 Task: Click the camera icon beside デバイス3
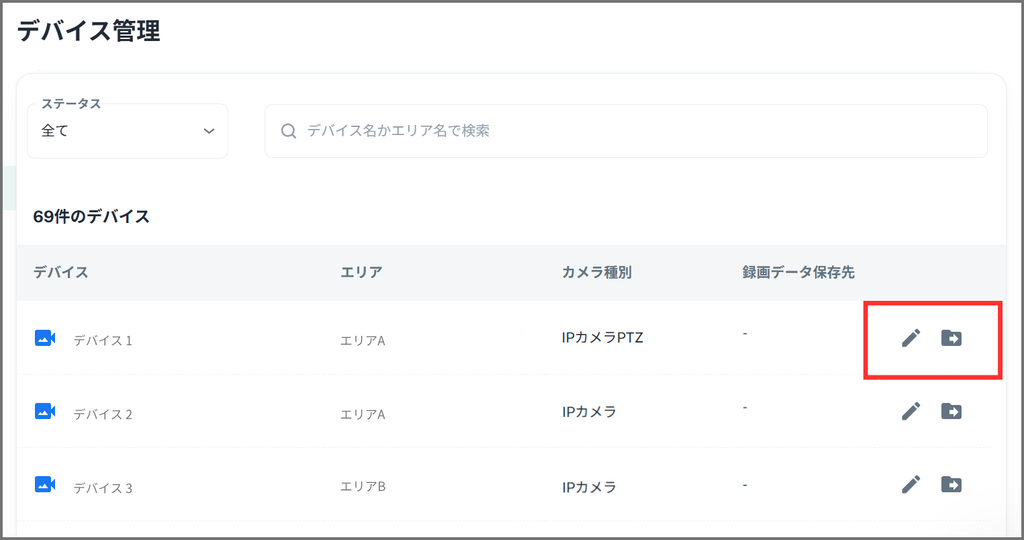tap(45, 485)
